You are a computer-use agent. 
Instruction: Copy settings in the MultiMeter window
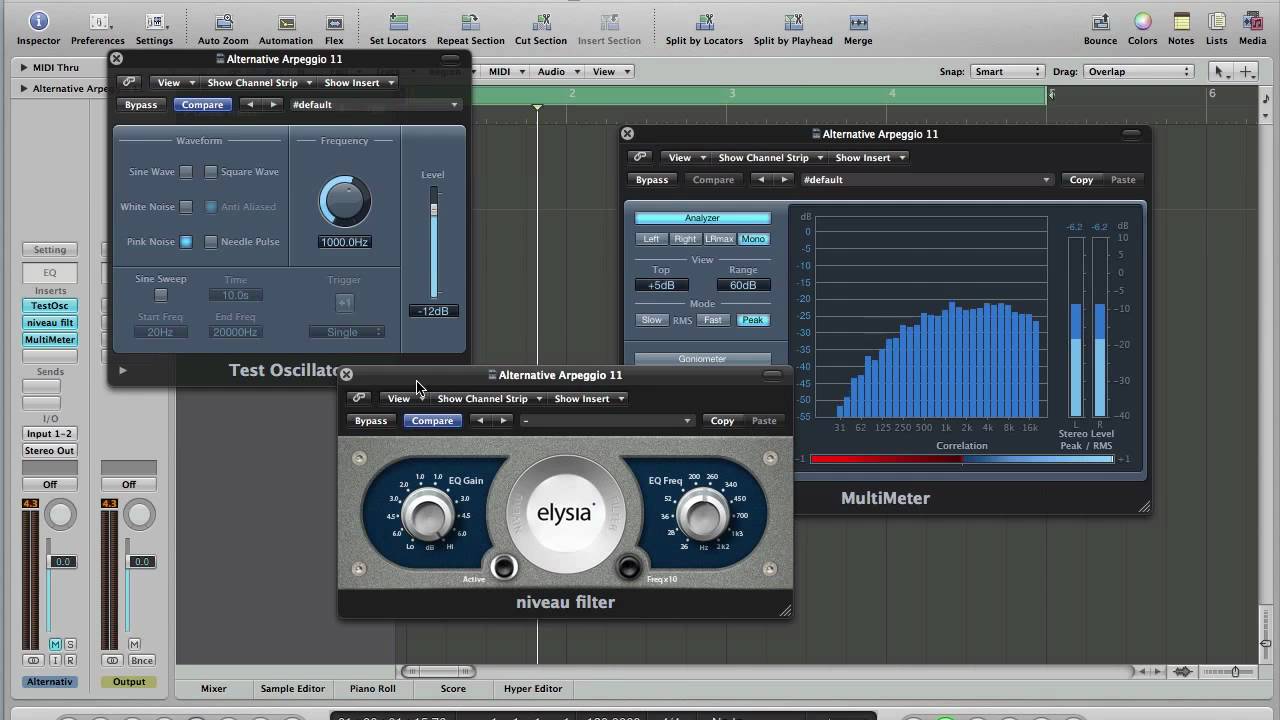pos(1081,180)
